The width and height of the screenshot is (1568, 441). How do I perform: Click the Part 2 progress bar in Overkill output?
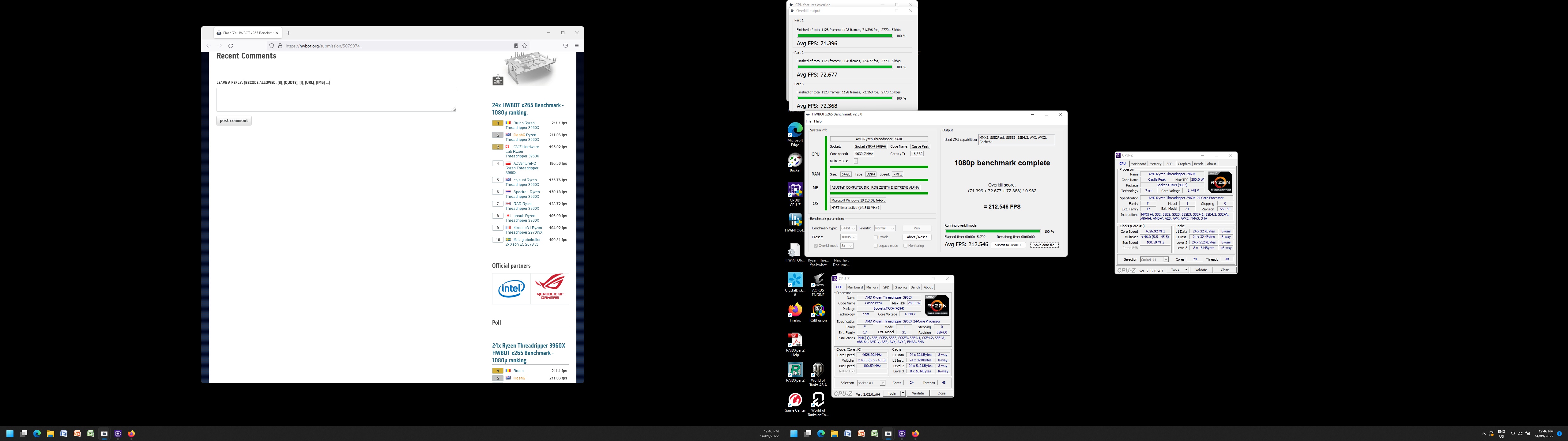coord(845,67)
